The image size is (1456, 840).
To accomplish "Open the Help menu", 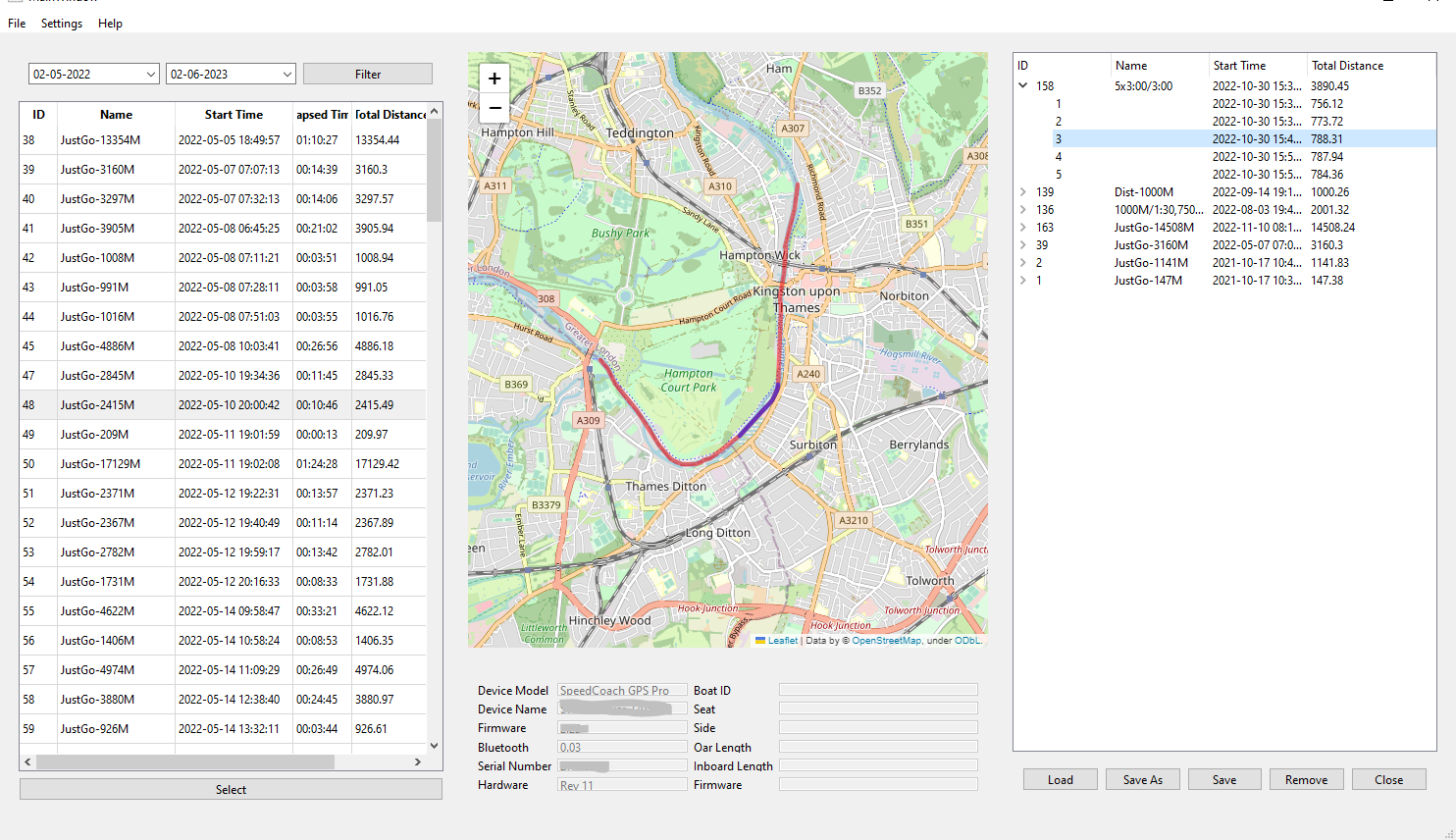I will (110, 23).
